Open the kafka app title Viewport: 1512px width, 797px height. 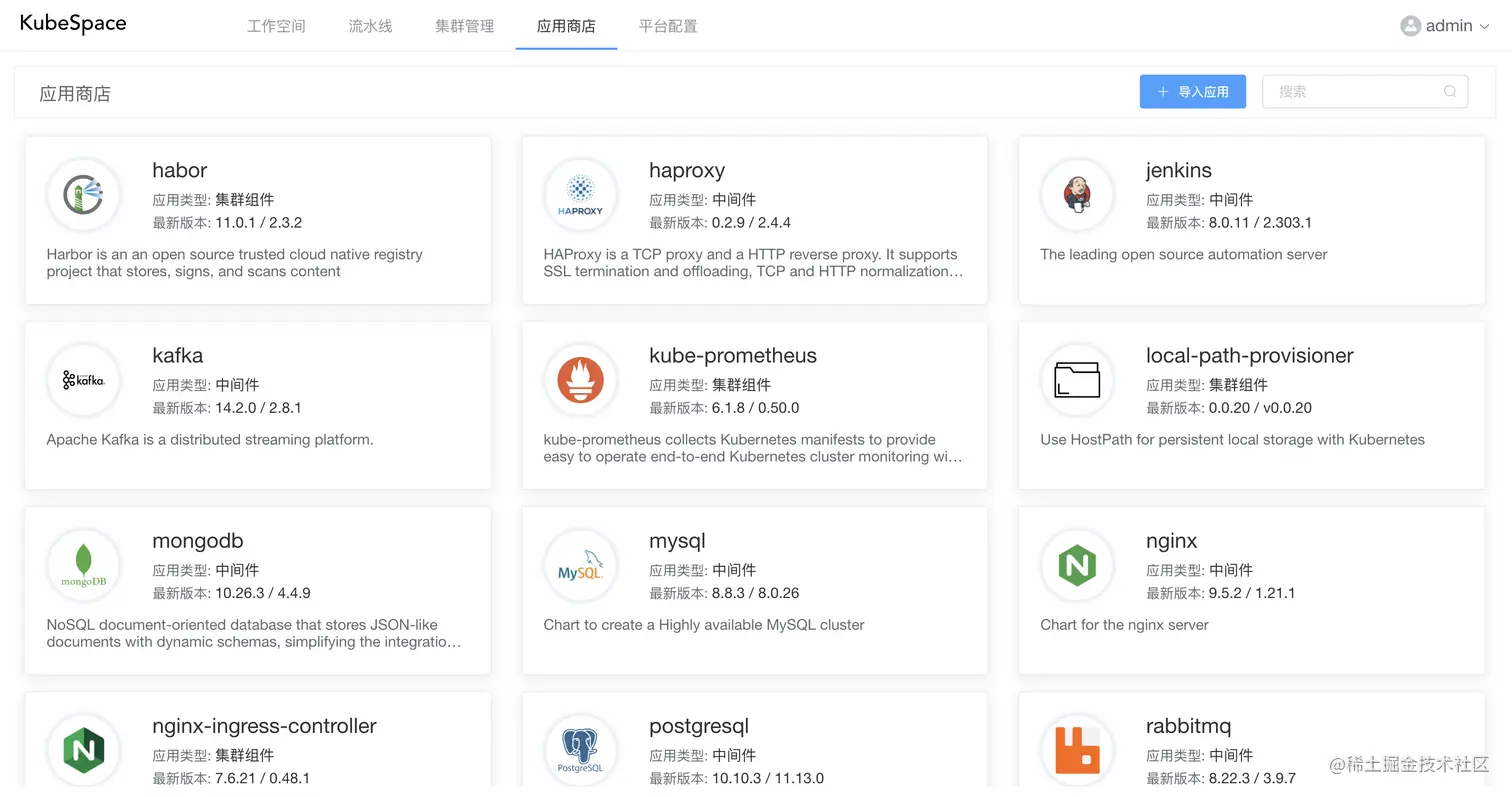(x=178, y=355)
